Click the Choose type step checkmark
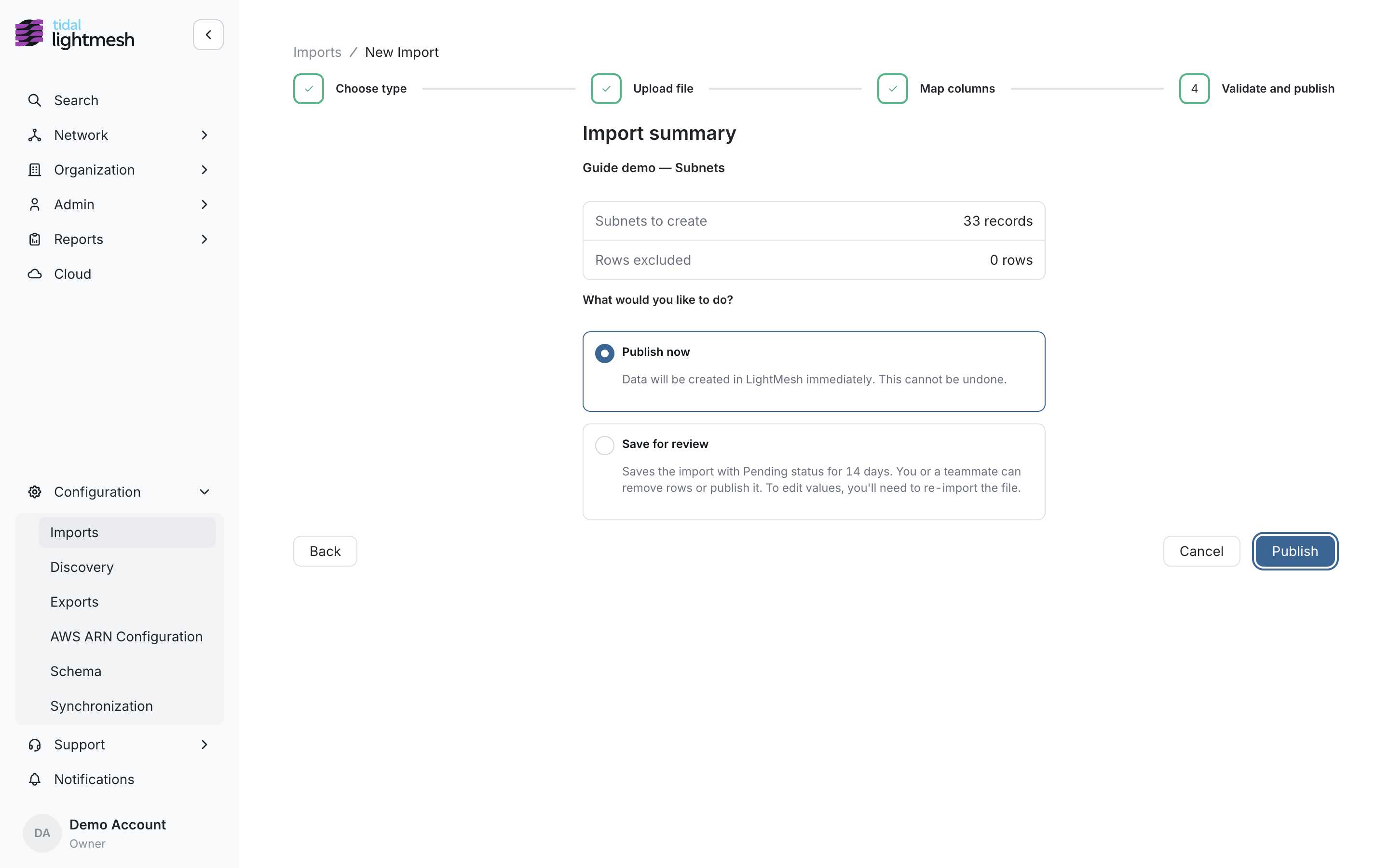Viewport: 1389px width, 868px height. click(308, 88)
